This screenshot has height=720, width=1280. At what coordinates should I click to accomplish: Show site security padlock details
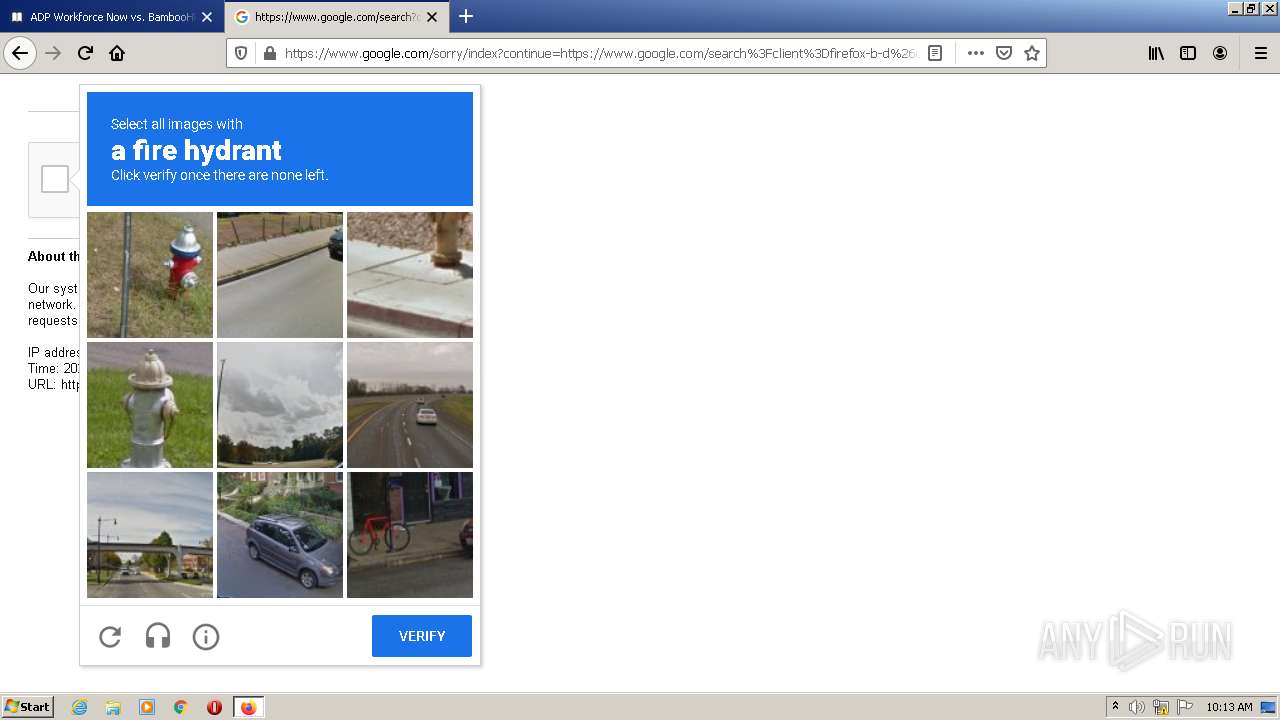[x=269, y=53]
